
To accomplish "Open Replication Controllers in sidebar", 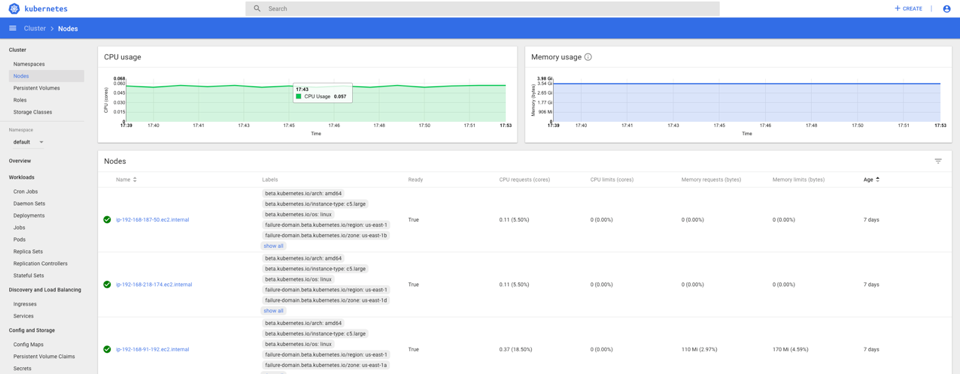I will pyautogui.click(x=40, y=263).
